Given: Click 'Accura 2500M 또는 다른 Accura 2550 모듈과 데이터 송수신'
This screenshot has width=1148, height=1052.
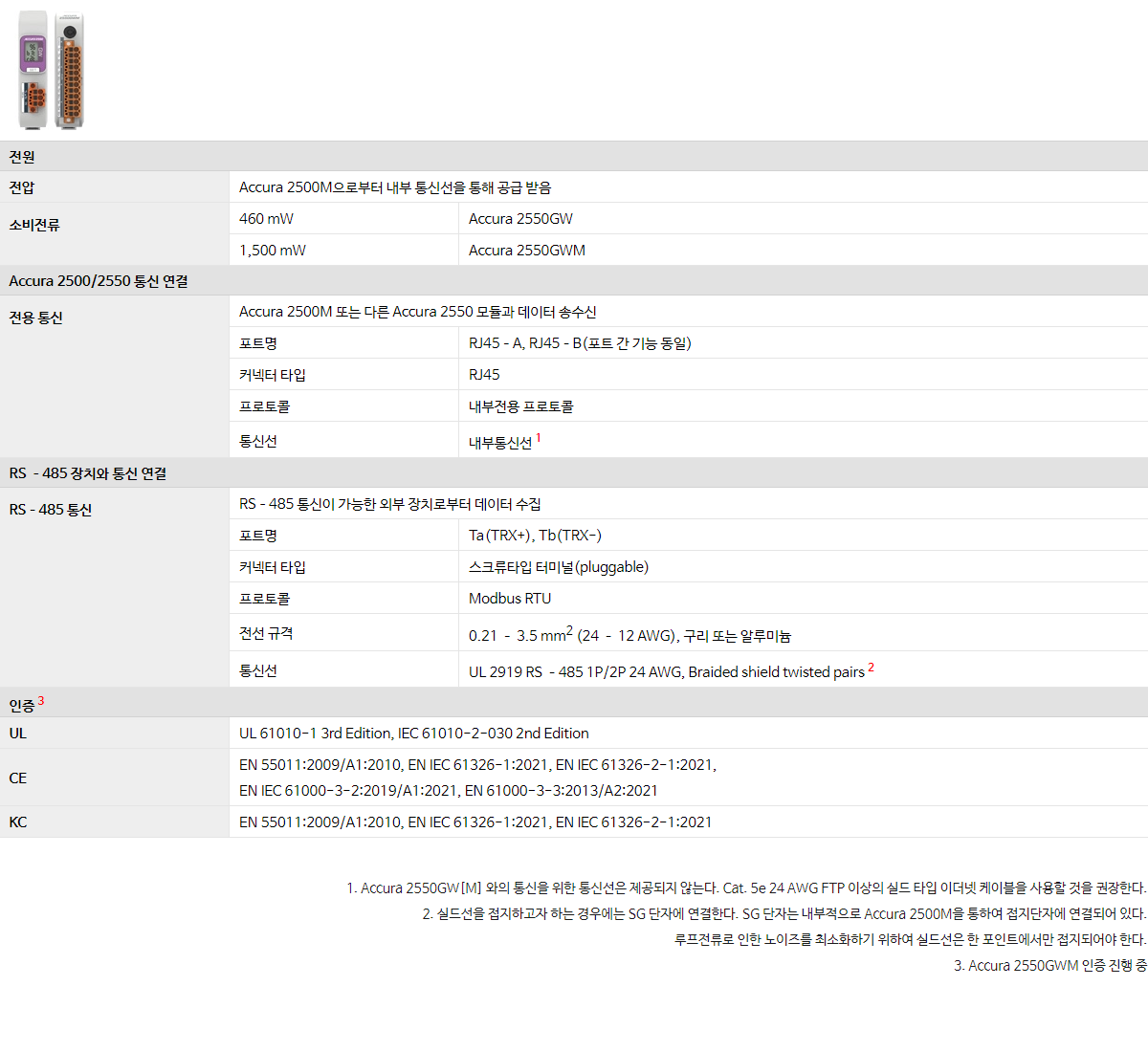Looking at the screenshot, I should 418,312.
